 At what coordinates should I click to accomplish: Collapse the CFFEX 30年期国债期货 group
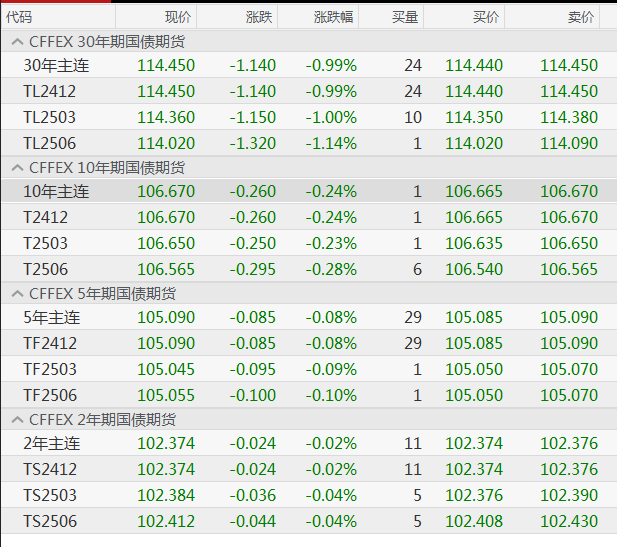(16, 42)
